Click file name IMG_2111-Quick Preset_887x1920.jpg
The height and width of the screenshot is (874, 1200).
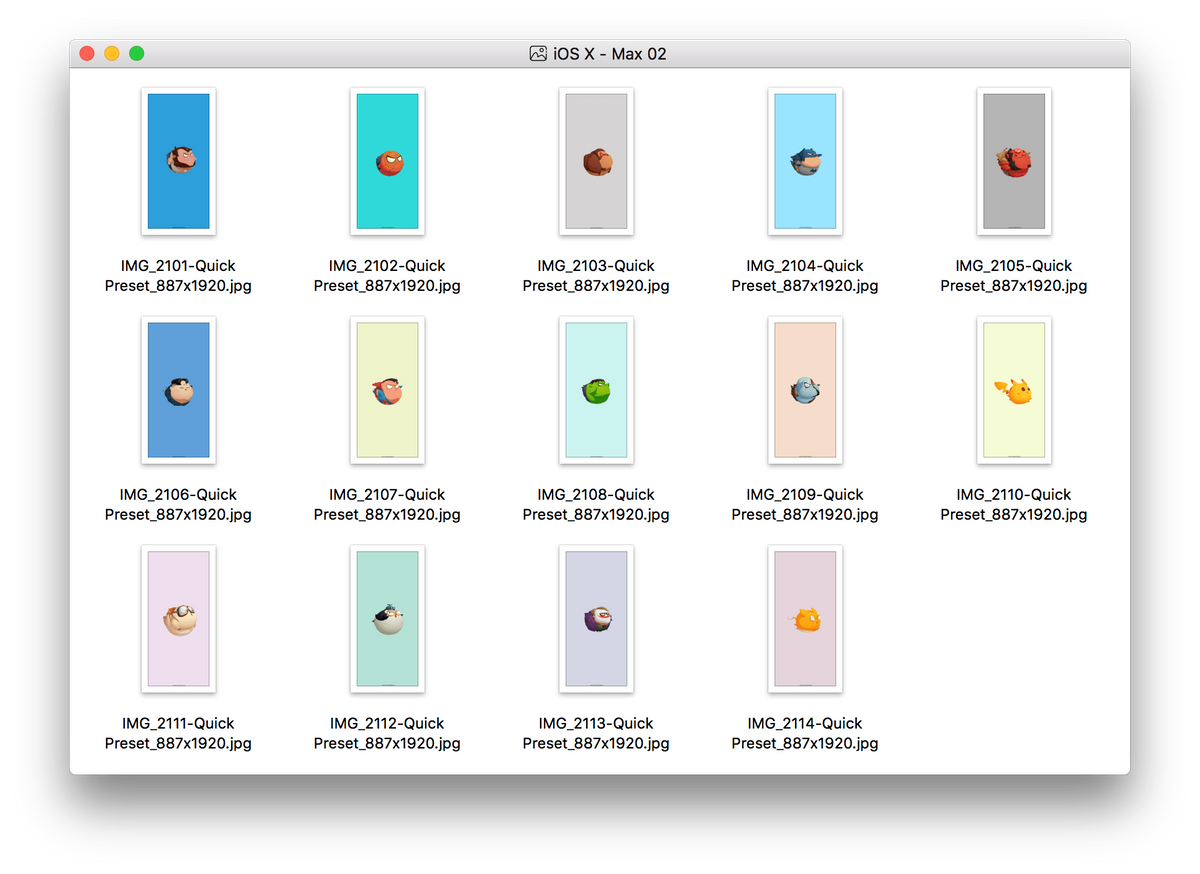178,734
